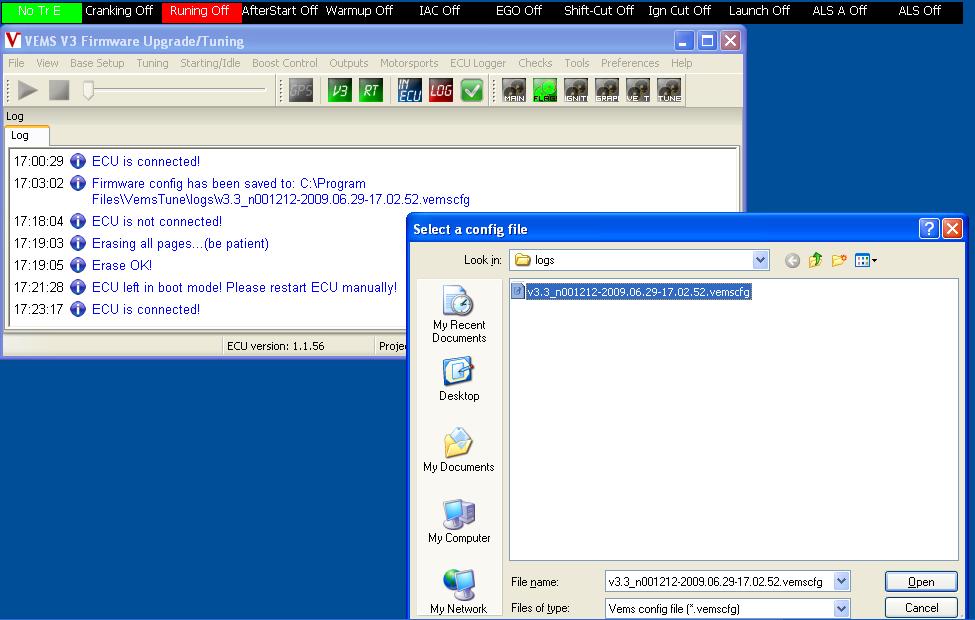Go to My Computer in places bar
This screenshot has height=620, width=975.
pos(459,521)
